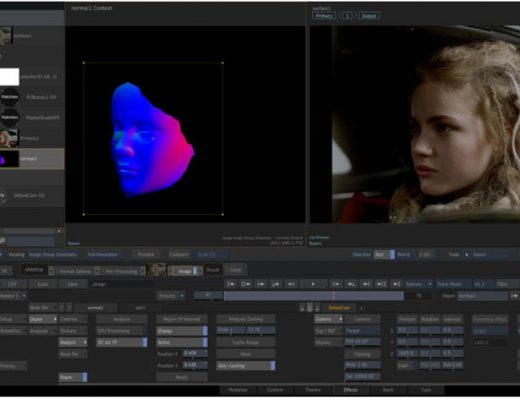Screen dimensions: 520x400
Task: Jump to the first frame in the transport controls
Action: click(x=231, y=284)
